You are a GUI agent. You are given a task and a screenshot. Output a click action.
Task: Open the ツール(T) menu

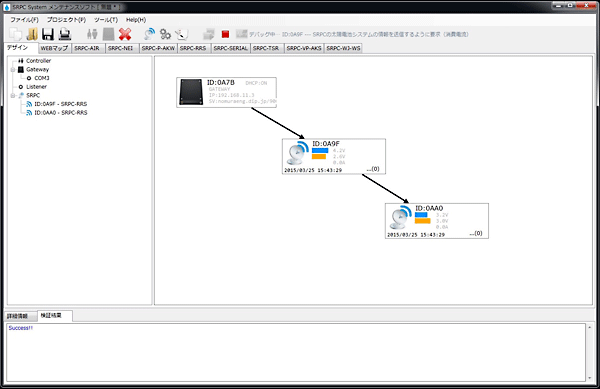(106, 20)
